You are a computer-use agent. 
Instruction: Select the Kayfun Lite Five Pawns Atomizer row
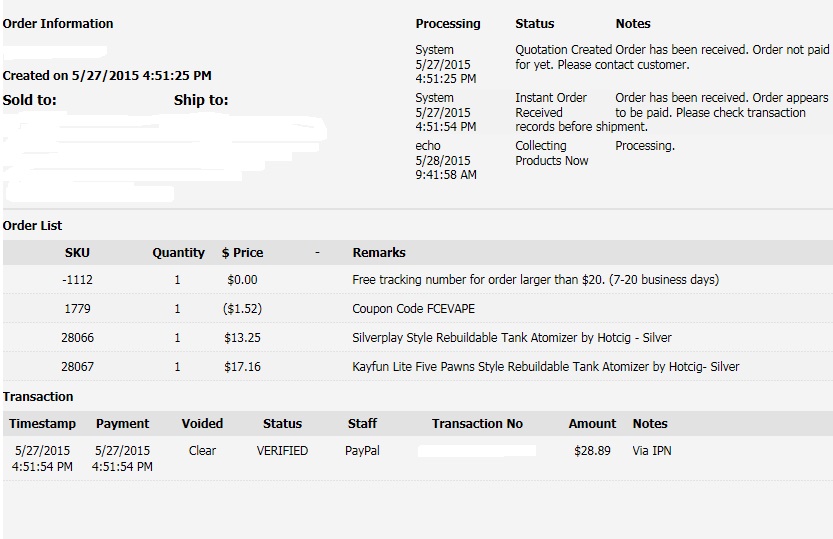click(x=546, y=367)
